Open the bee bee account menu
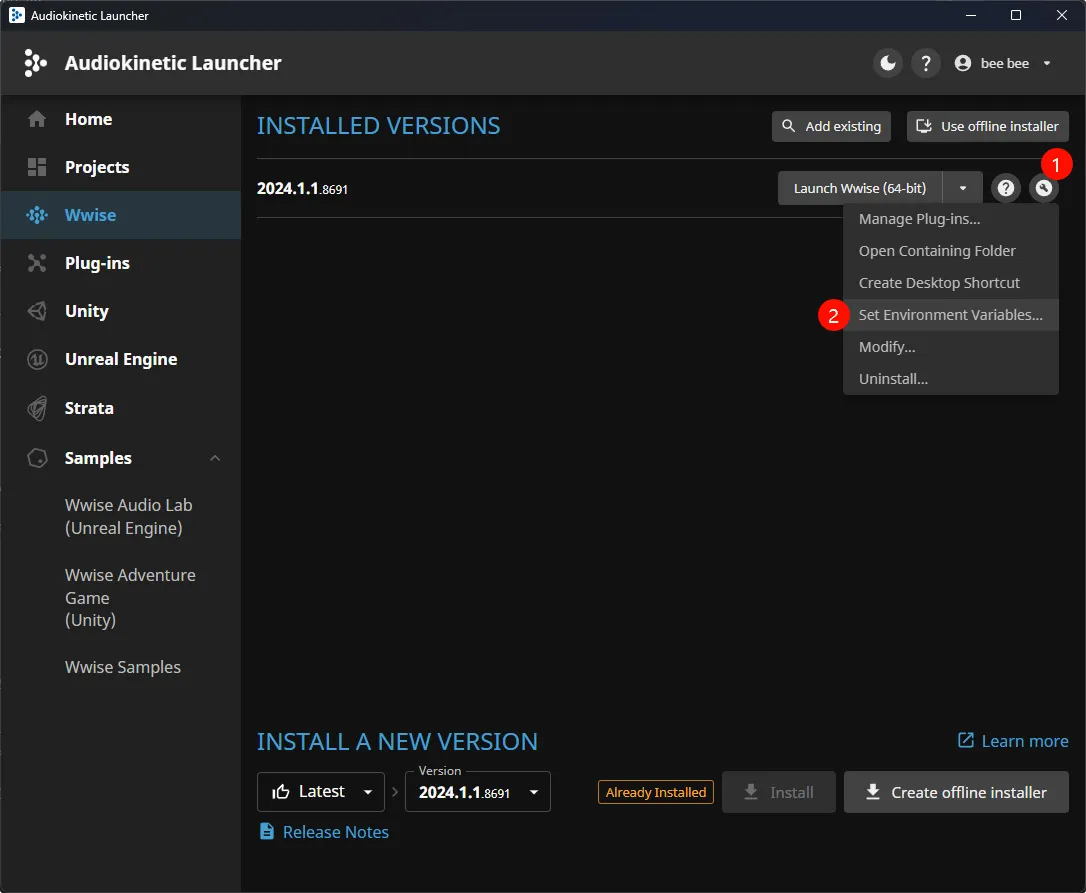The image size is (1086, 893). [1003, 64]
